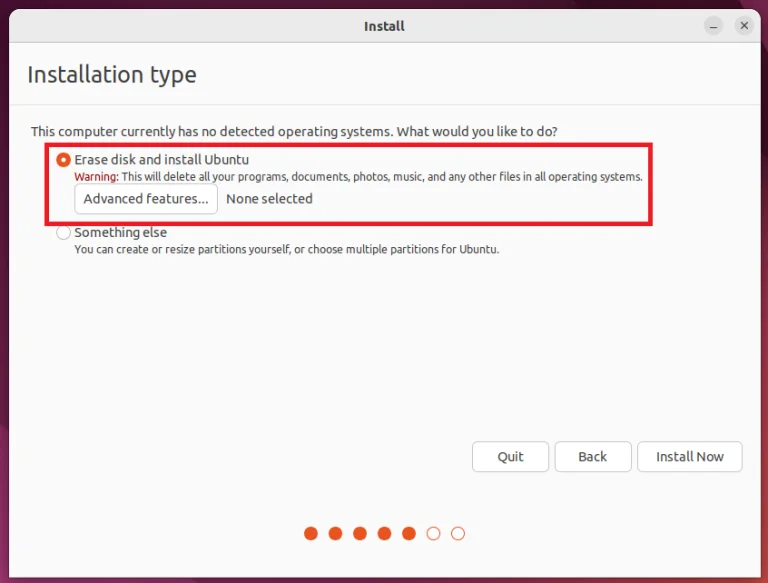The width and height of the screenshot is (768, 583).
Task: Go to previous step with Back
Action: pyautogui.click(x=593, y=456)
